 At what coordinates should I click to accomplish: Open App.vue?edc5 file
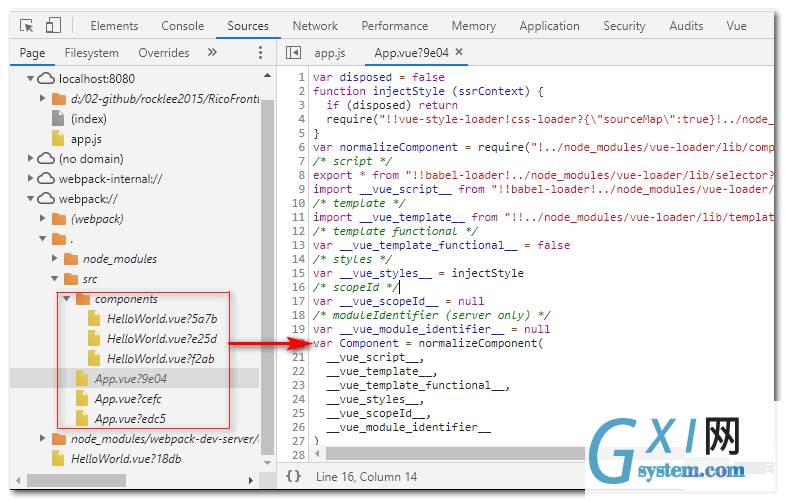[x=130, y=419]
